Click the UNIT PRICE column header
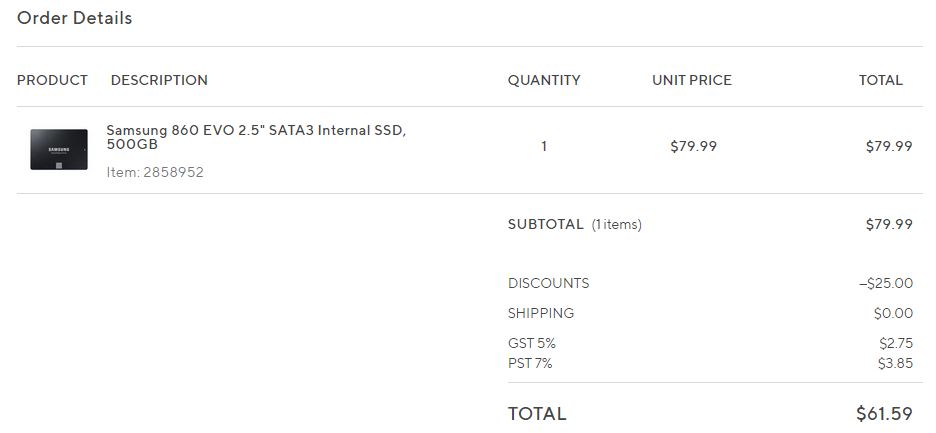The height and width of the screenshot is (433, 936). click(x=692, y=80)
